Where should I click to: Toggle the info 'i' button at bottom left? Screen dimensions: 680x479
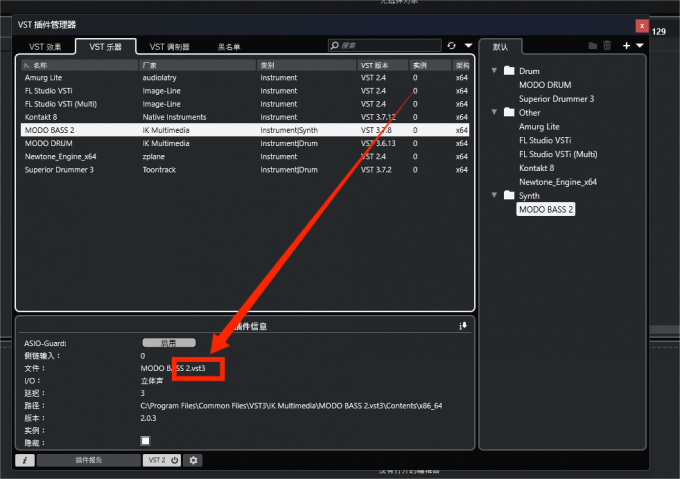coord(25,460)
